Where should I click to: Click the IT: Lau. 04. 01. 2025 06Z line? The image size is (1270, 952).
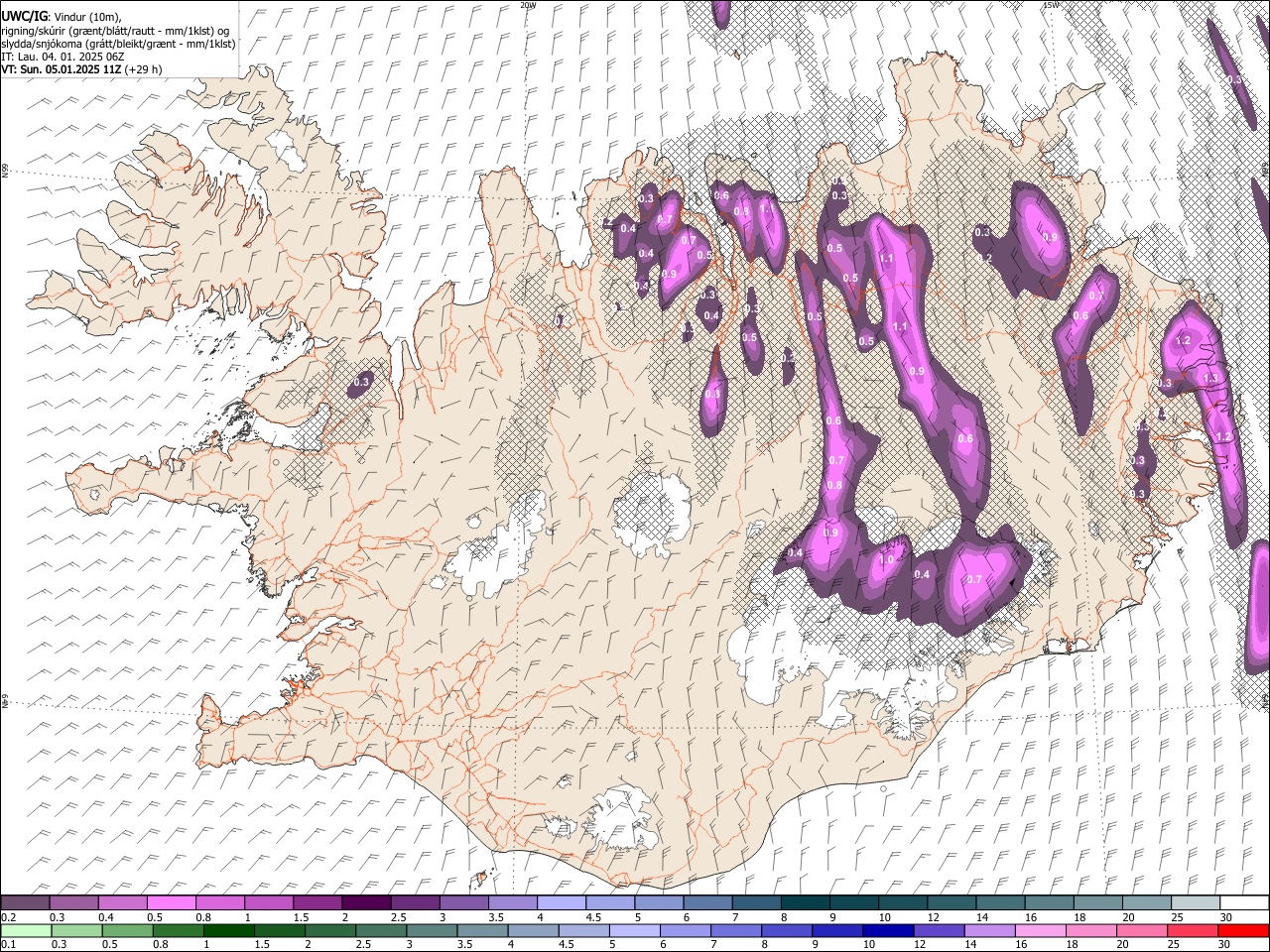point(63,57)
